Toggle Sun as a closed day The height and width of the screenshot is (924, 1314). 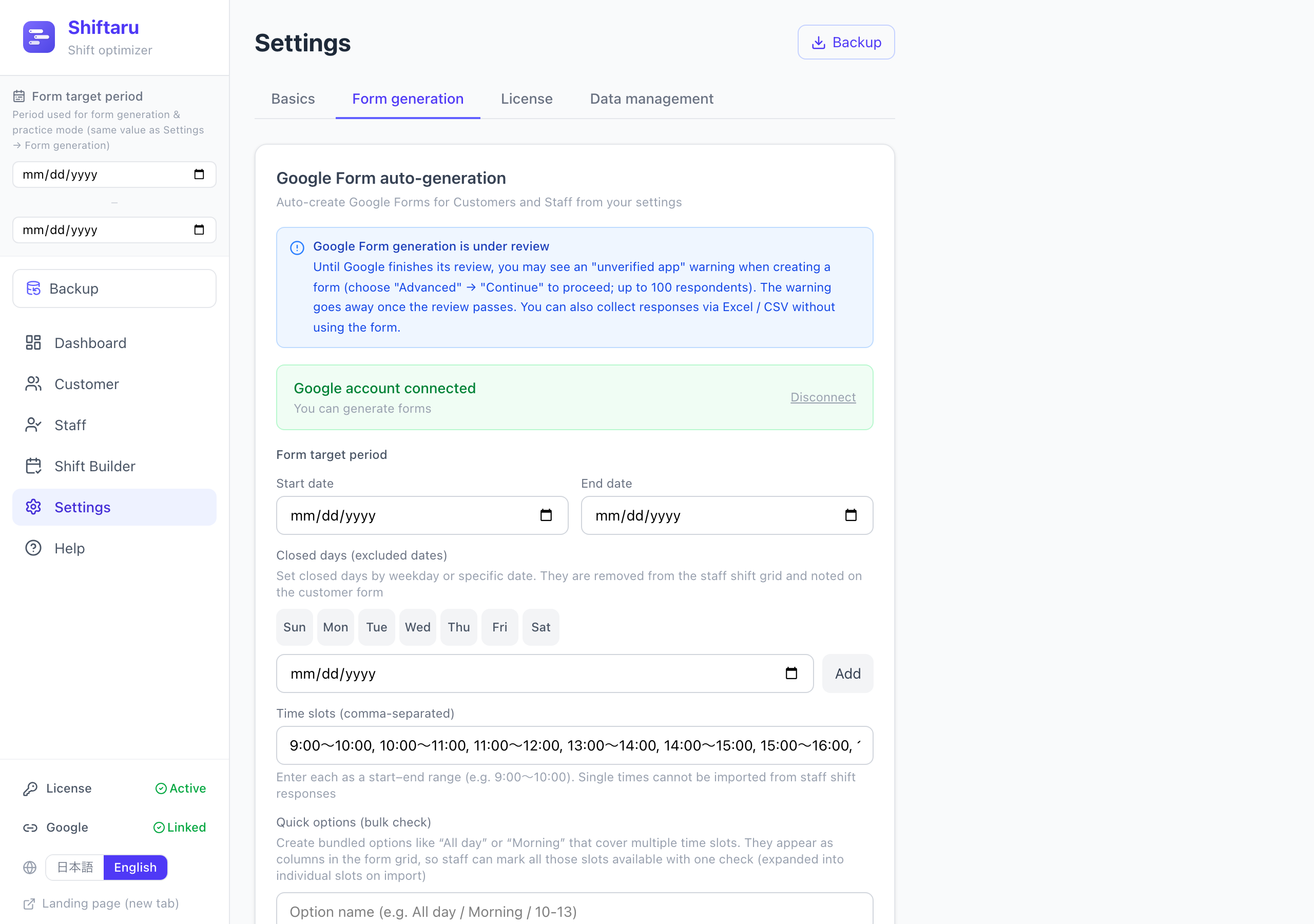295,627
